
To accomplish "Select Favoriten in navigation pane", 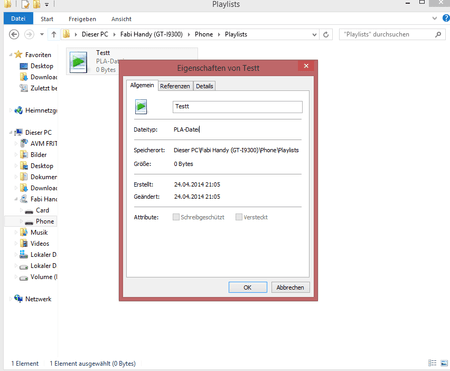I will (x=38, y=55).
